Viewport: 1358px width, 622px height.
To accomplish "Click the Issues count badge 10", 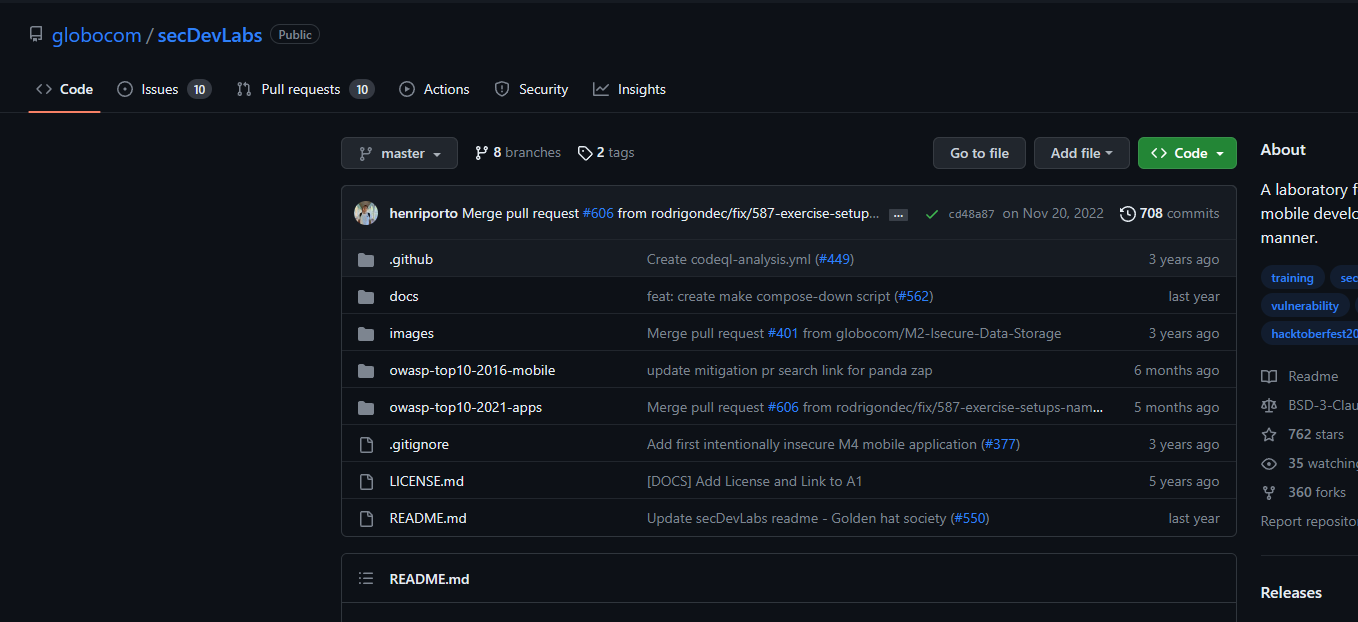I will (x=199, y=89).
